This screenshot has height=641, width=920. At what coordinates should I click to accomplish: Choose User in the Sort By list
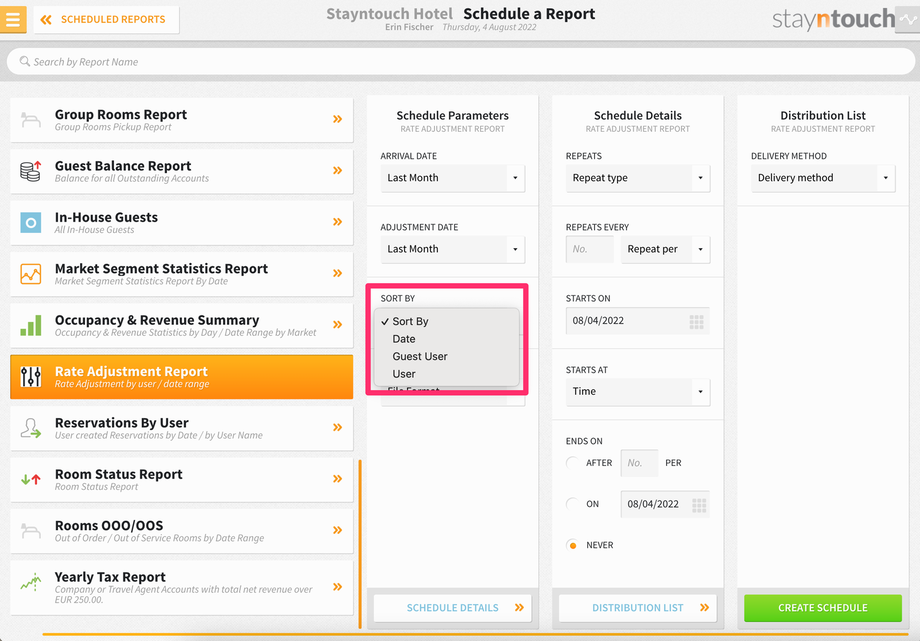(x=447, y=374)
